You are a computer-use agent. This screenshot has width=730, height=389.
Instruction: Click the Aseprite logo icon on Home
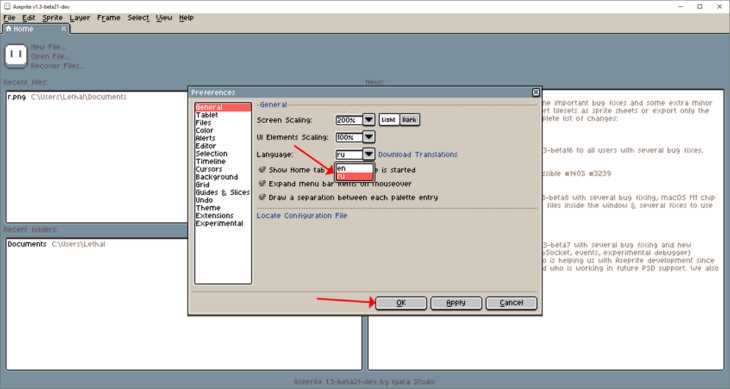pos(16,56)
